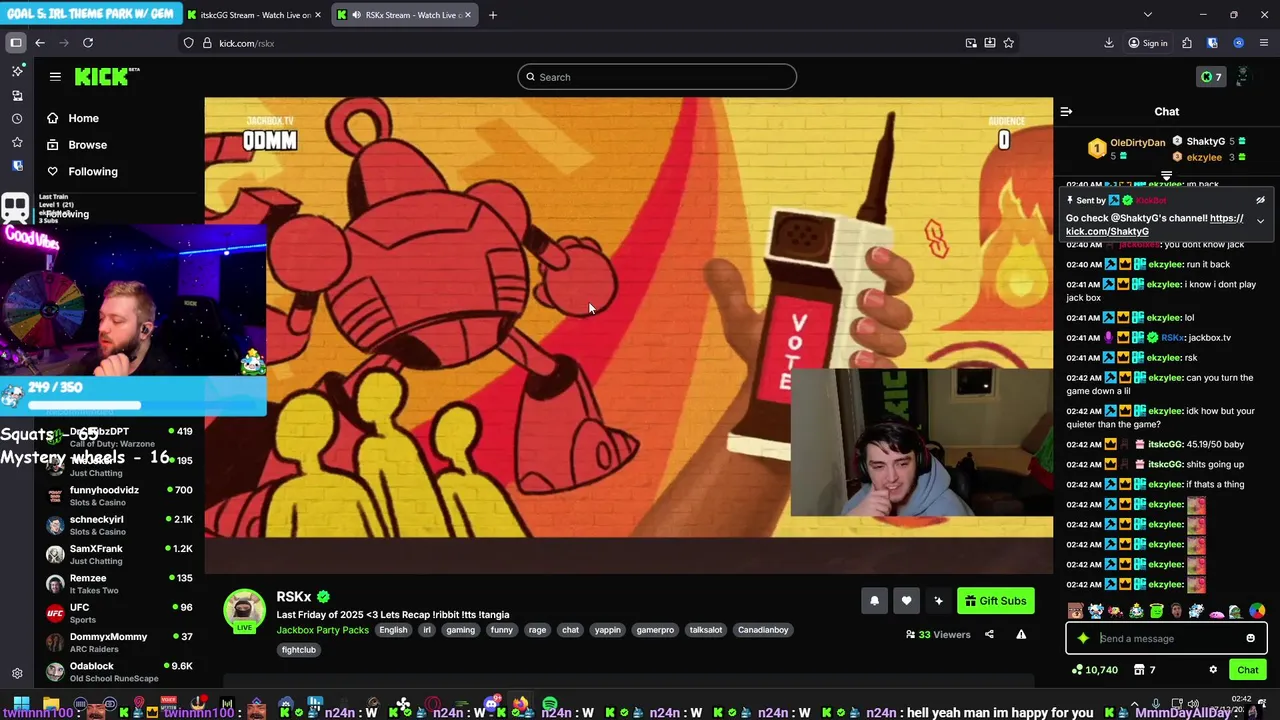Open the tab list dropdown arrow
The height and width of the screenshot is (720, 1280).
pos(1147,15)
